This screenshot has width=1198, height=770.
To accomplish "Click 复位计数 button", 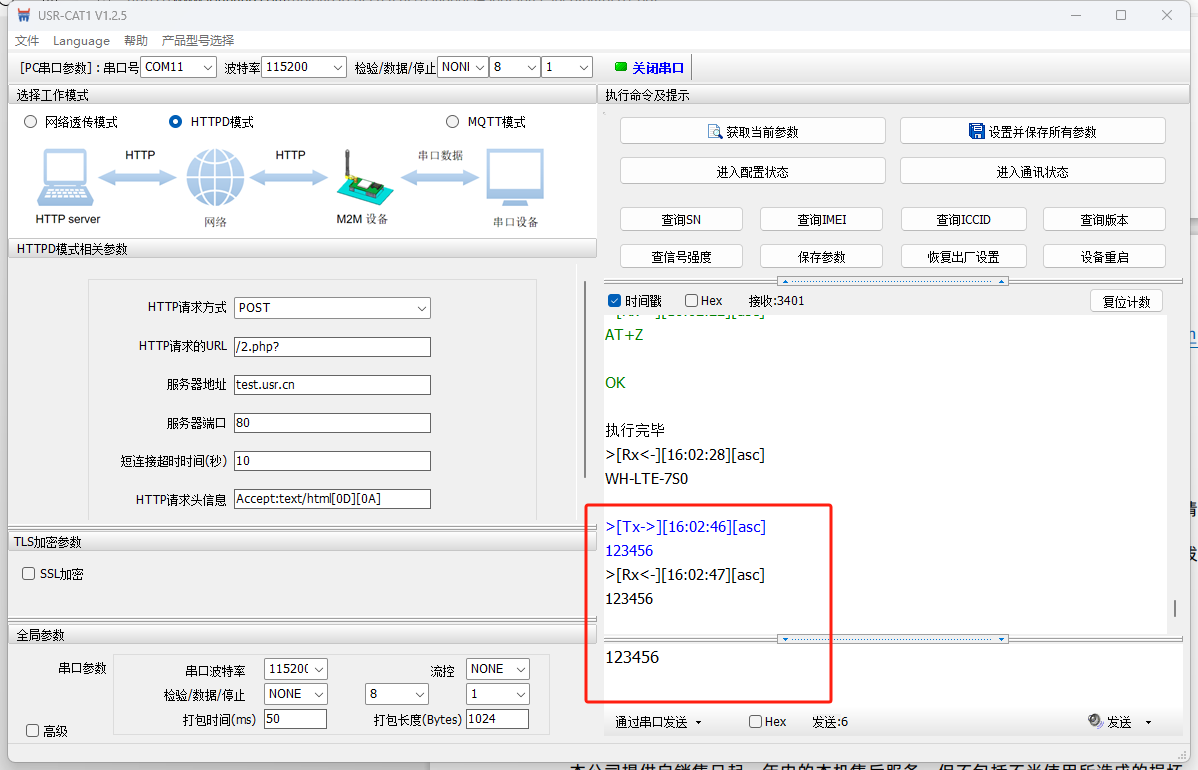I will (x=1126, y=301).
